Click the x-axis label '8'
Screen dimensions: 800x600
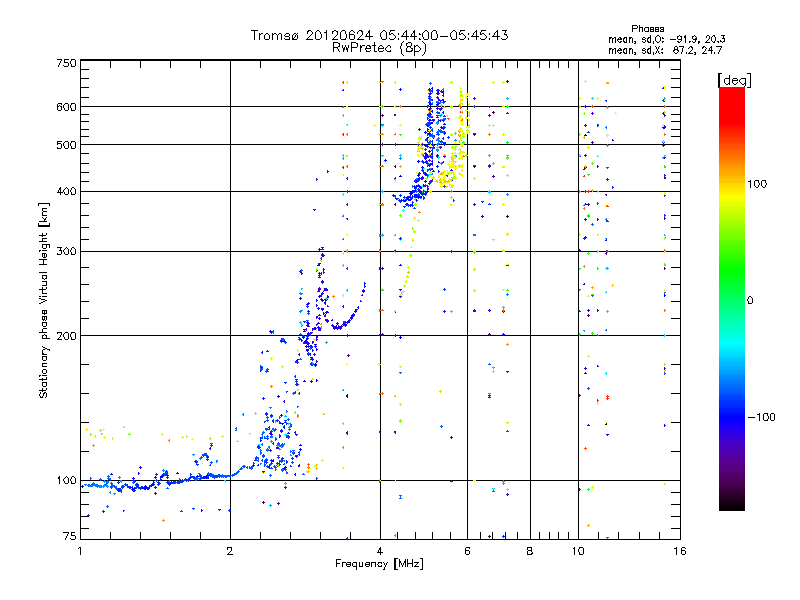[x=530, y=551]
